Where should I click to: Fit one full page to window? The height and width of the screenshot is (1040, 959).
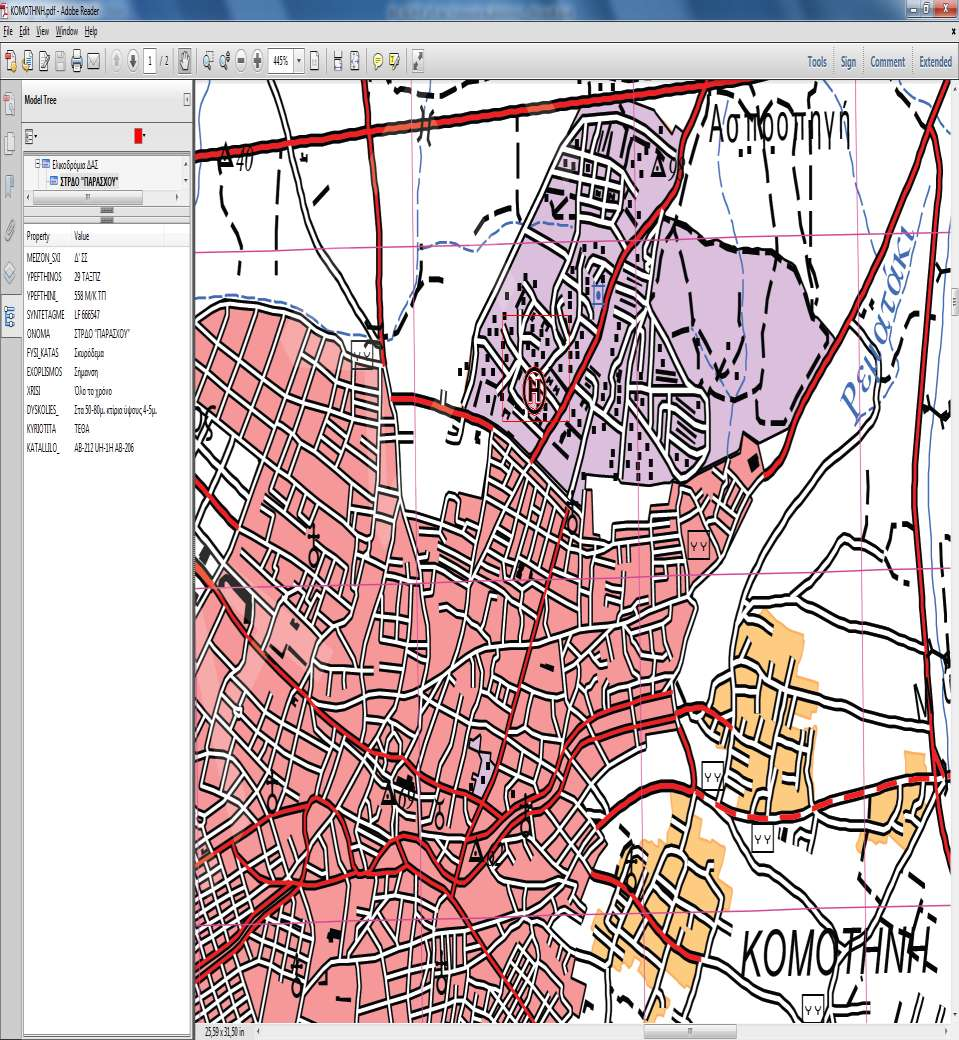coord(354,62)
